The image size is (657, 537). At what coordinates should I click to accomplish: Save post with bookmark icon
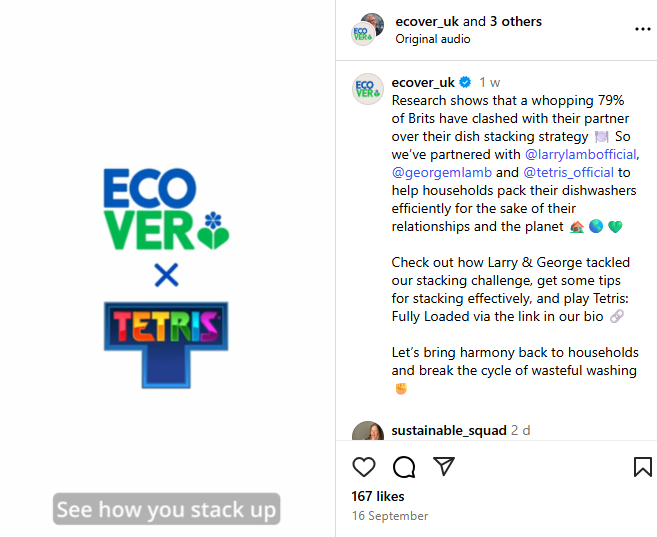click(643, 467)
